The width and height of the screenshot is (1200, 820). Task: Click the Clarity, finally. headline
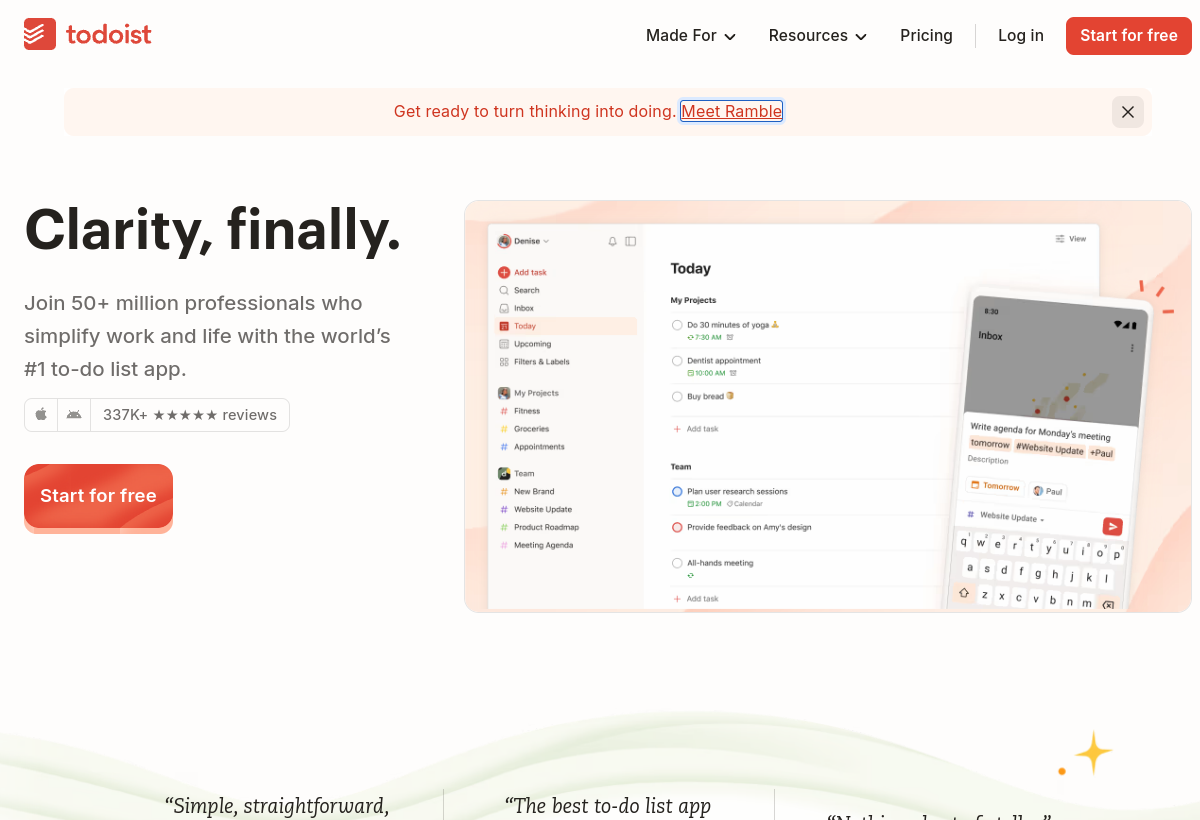click(x=213, y=229)
